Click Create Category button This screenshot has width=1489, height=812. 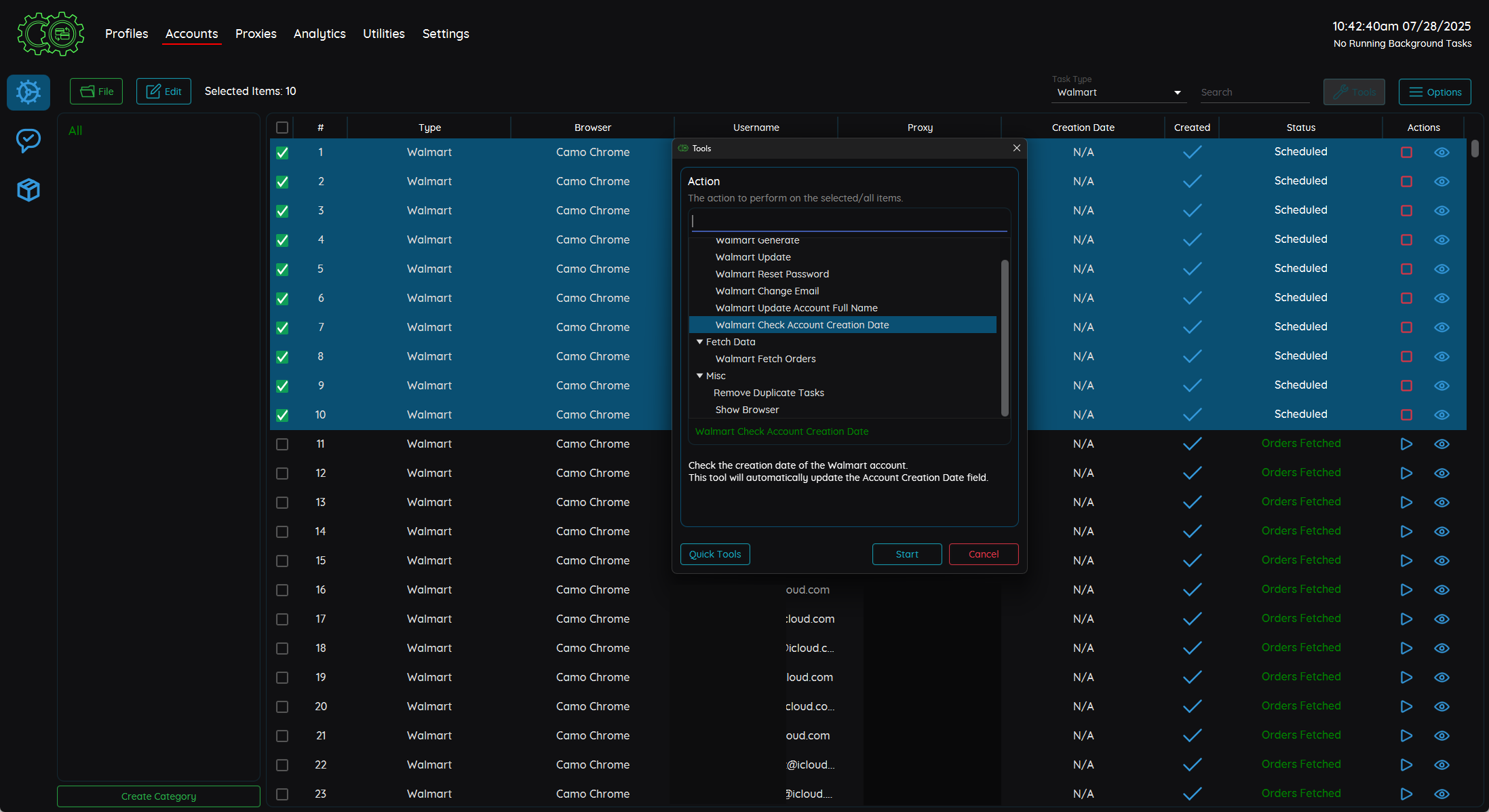[x=159, y=796]
